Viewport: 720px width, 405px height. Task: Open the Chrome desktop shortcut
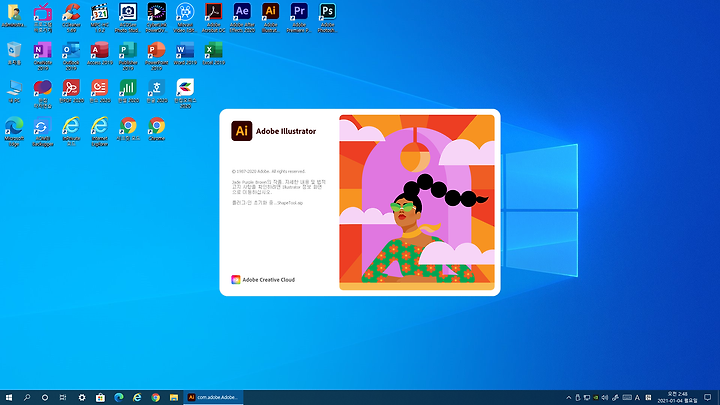(157, 129)
